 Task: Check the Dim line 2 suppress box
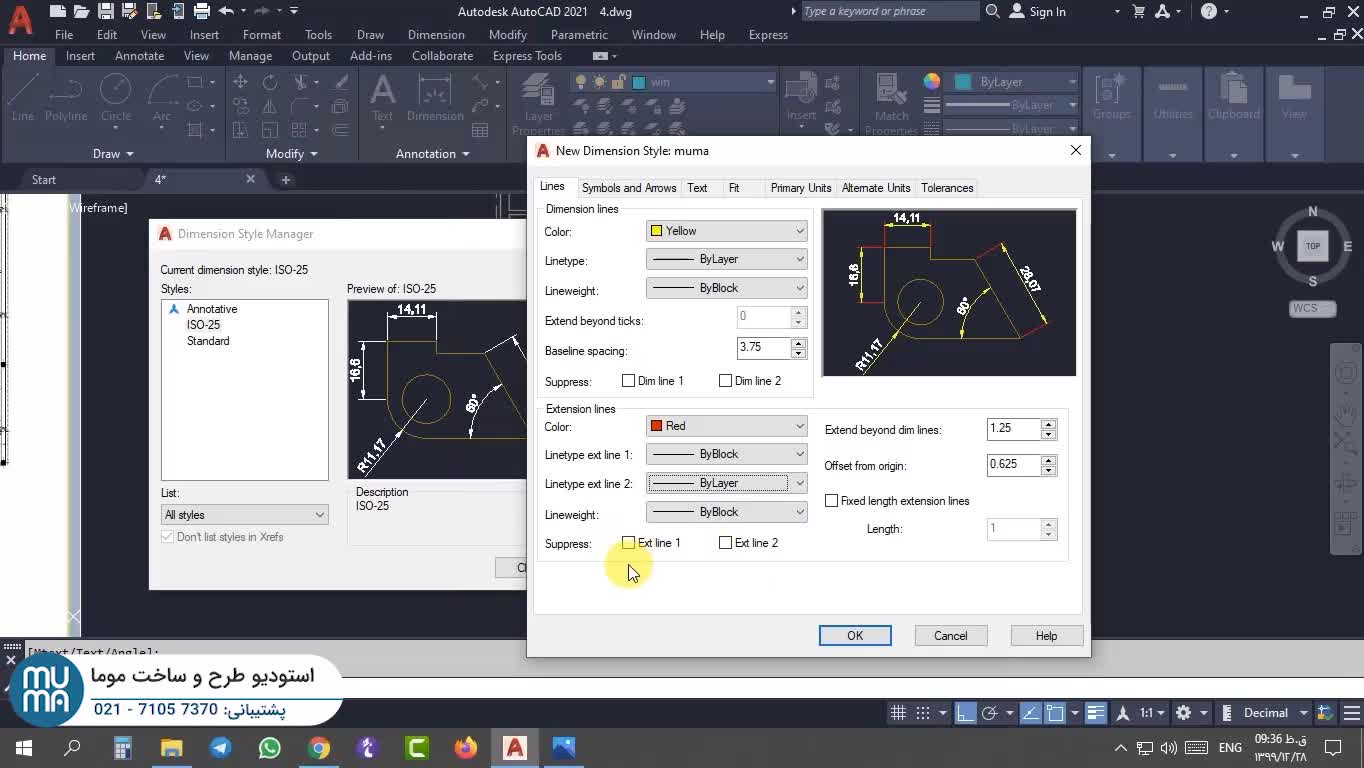(725, 381)
